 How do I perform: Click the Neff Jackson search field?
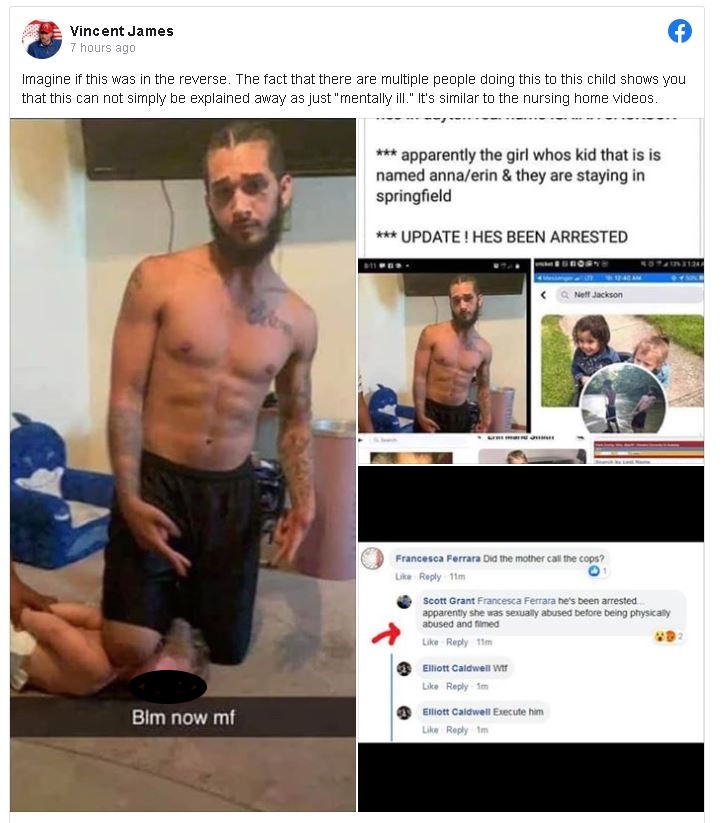[628, 295]
